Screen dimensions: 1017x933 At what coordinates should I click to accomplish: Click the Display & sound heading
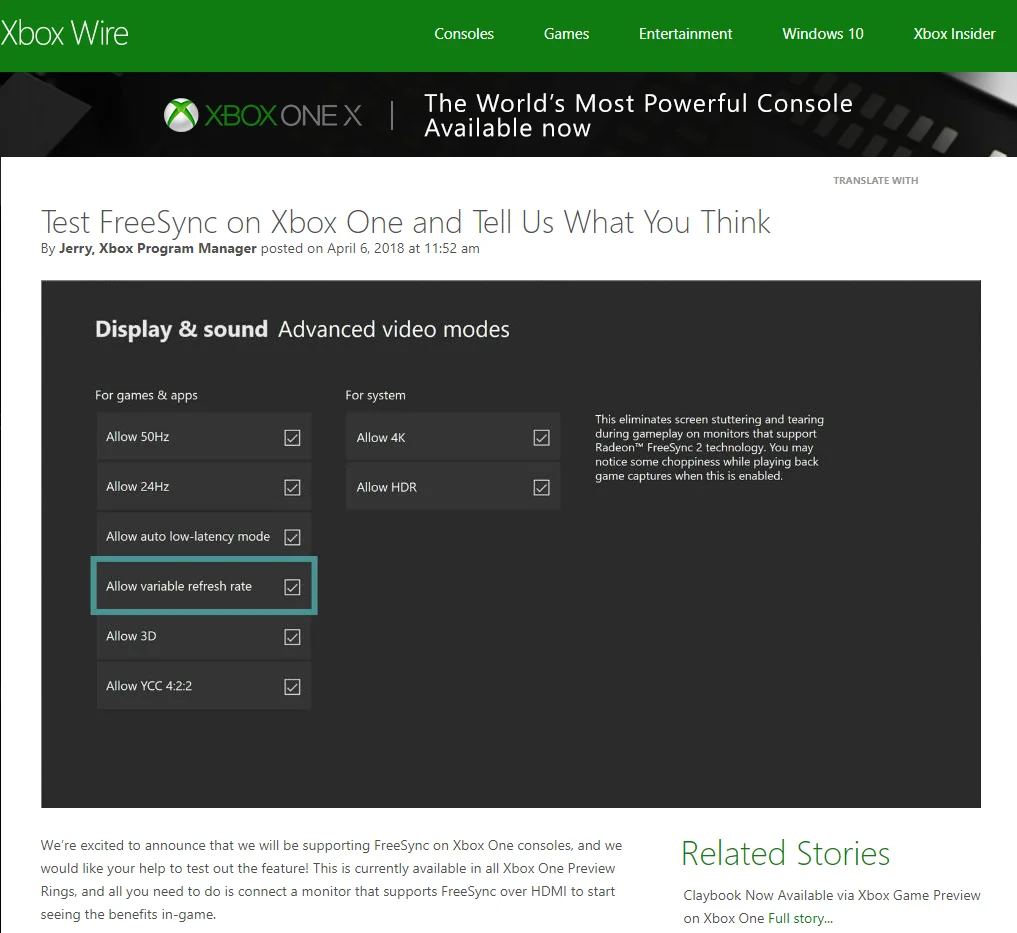click(x=182, y=329)
